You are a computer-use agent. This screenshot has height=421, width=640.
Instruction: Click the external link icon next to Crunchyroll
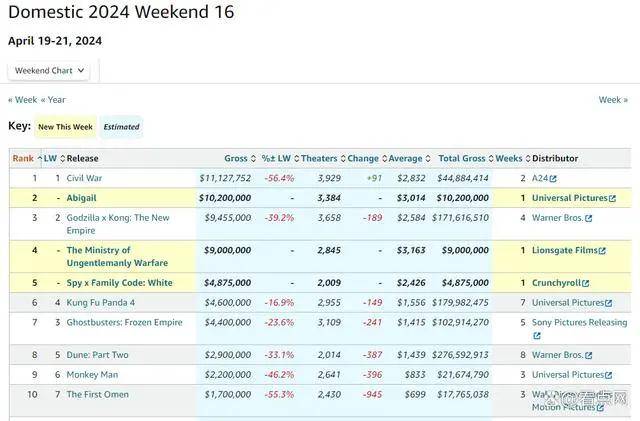(585, 283)
